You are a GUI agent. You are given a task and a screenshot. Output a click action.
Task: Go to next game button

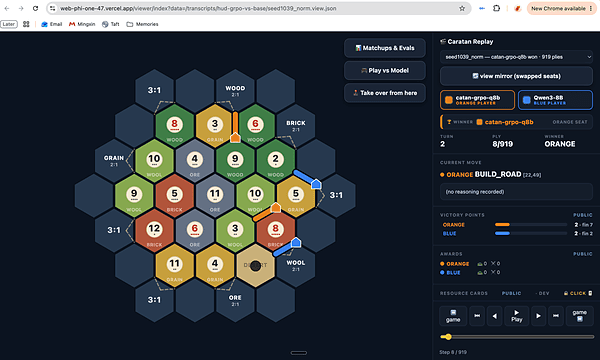click(x=580, y=316)
